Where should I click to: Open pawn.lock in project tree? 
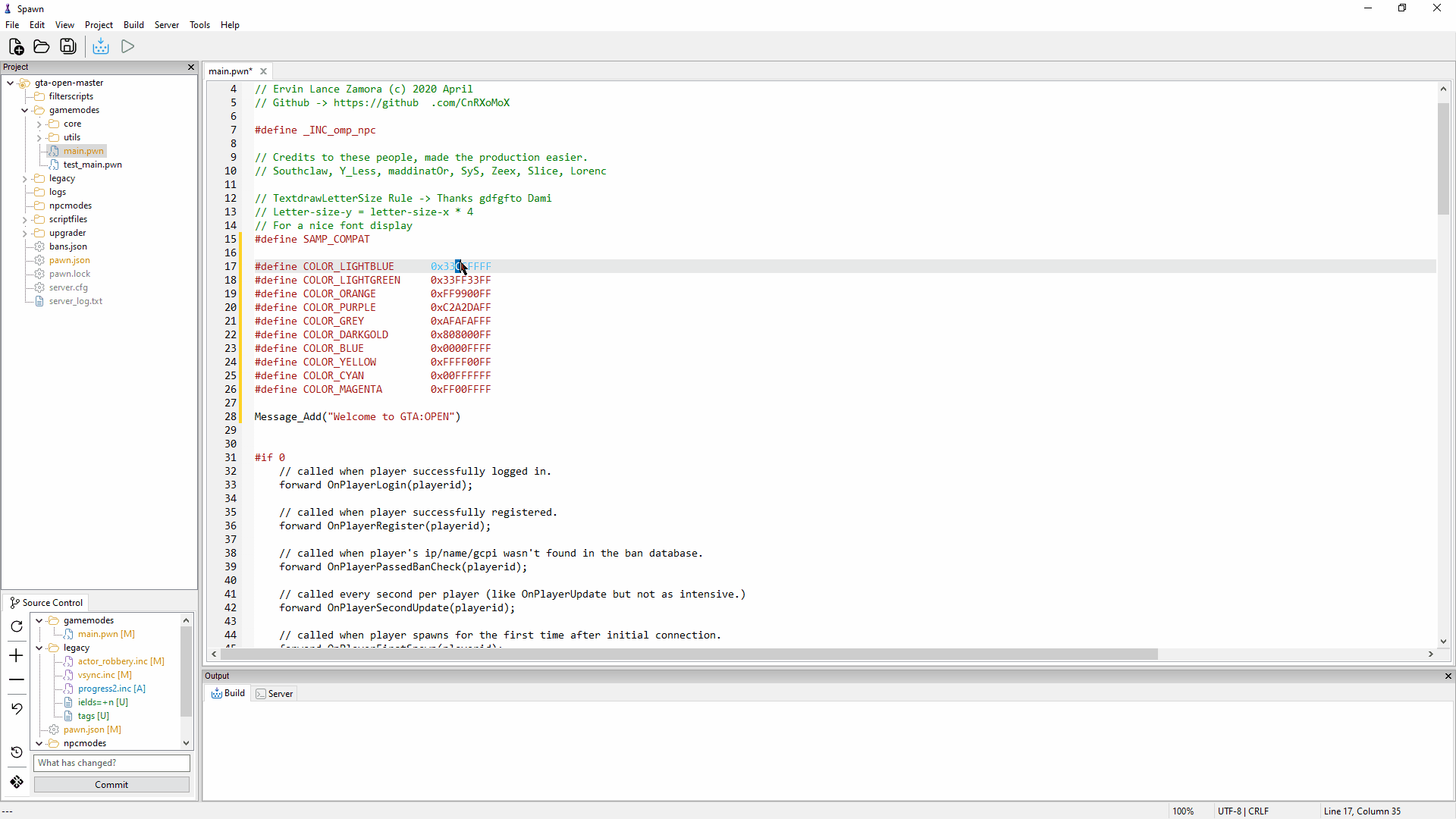point(69,274)
